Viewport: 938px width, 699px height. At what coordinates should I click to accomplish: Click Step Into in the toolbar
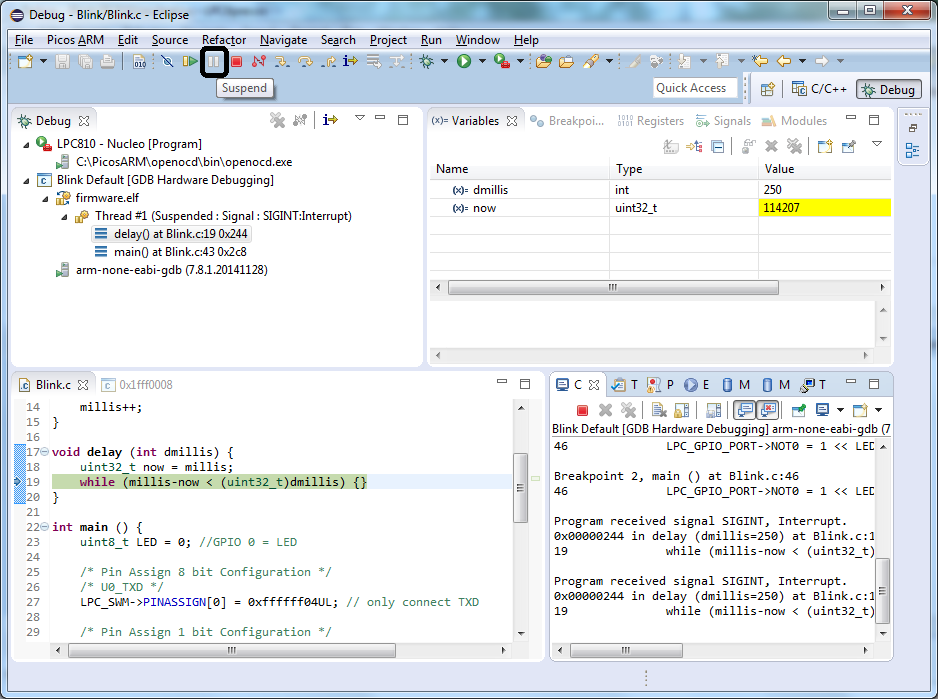[x=281, y=61]
